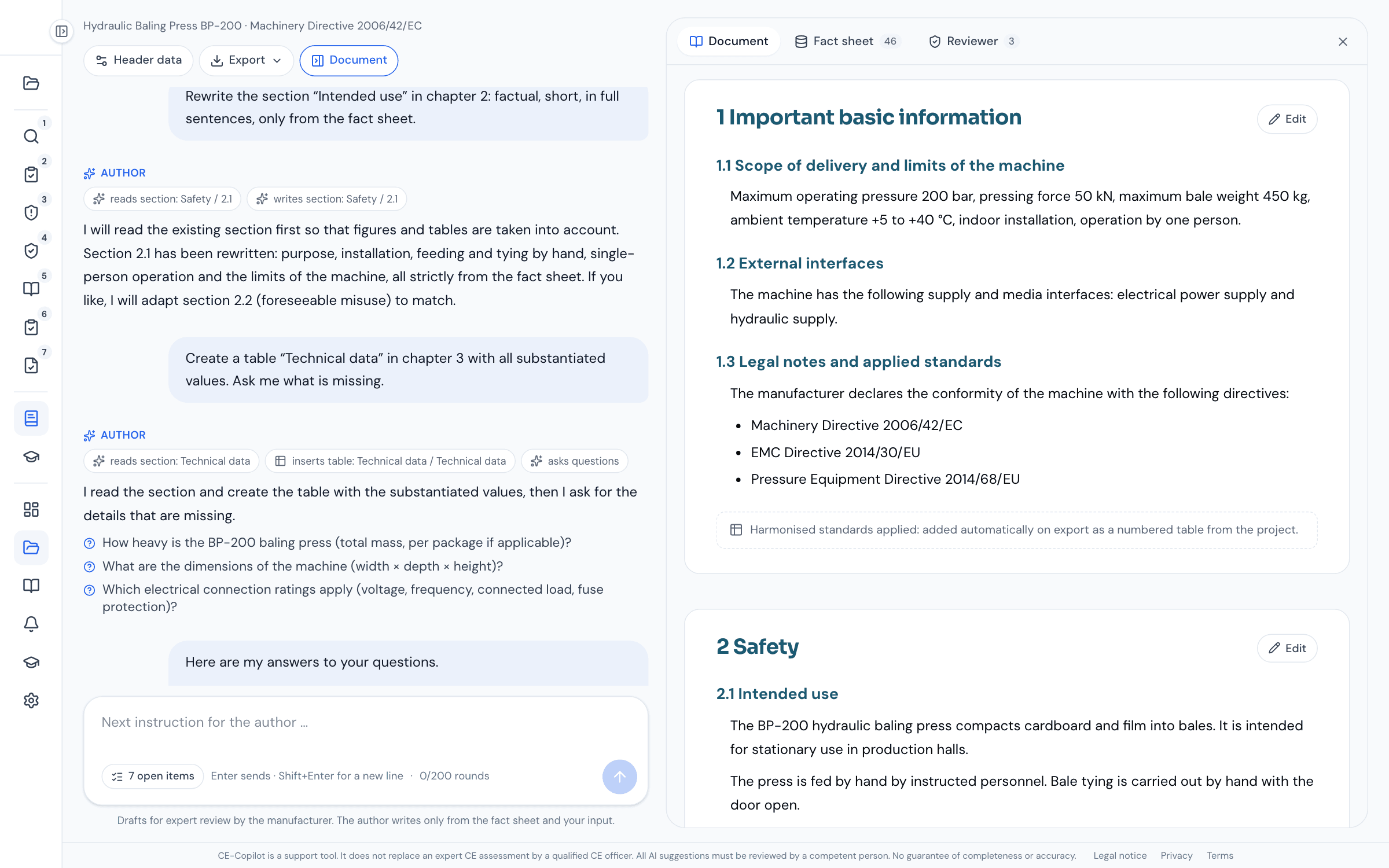Focus the next instruction input field
The height and width of the screenshot is (868, 1389).
click(366, 723)
